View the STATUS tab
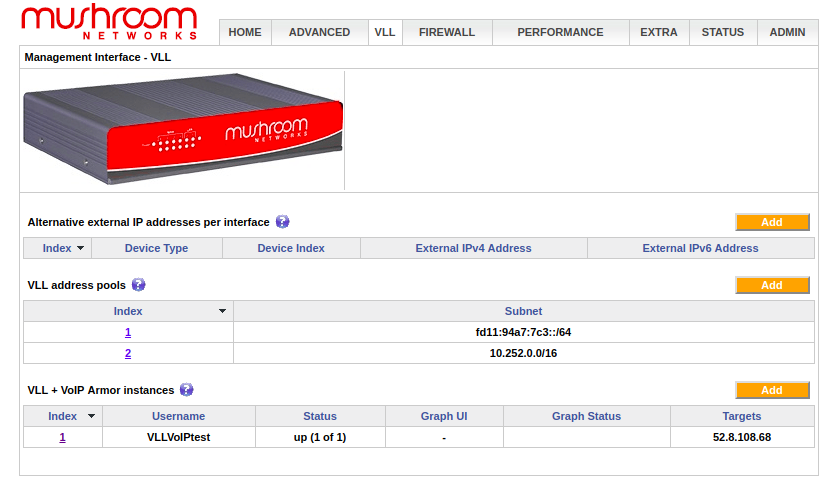839x494 pixels. [x=723, y=32]
